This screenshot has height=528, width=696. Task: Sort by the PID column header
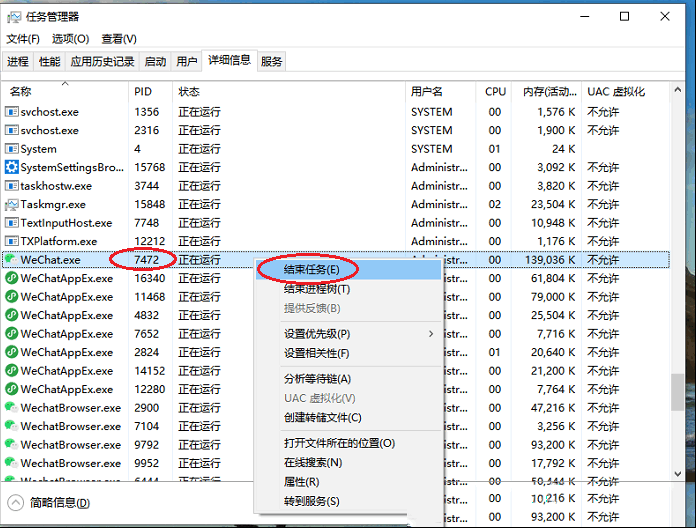pyautogui.click(x=150, y=91)
